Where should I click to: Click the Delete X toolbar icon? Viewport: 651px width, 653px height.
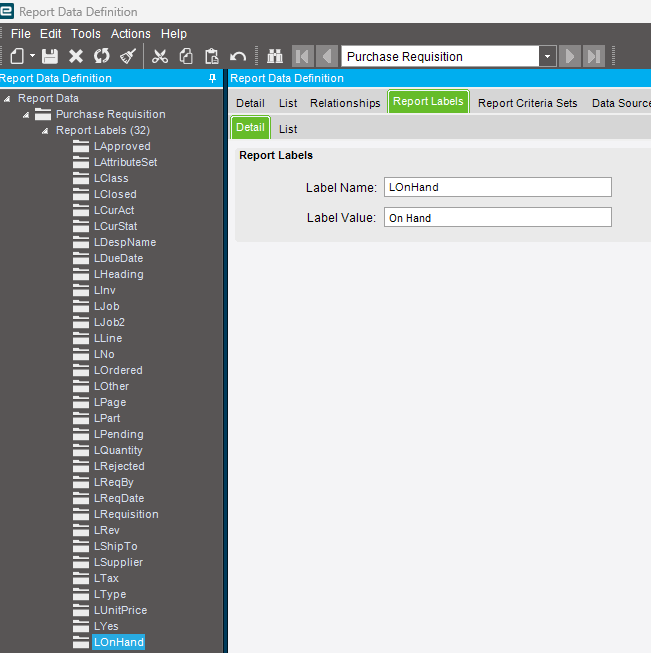point(76,56)
